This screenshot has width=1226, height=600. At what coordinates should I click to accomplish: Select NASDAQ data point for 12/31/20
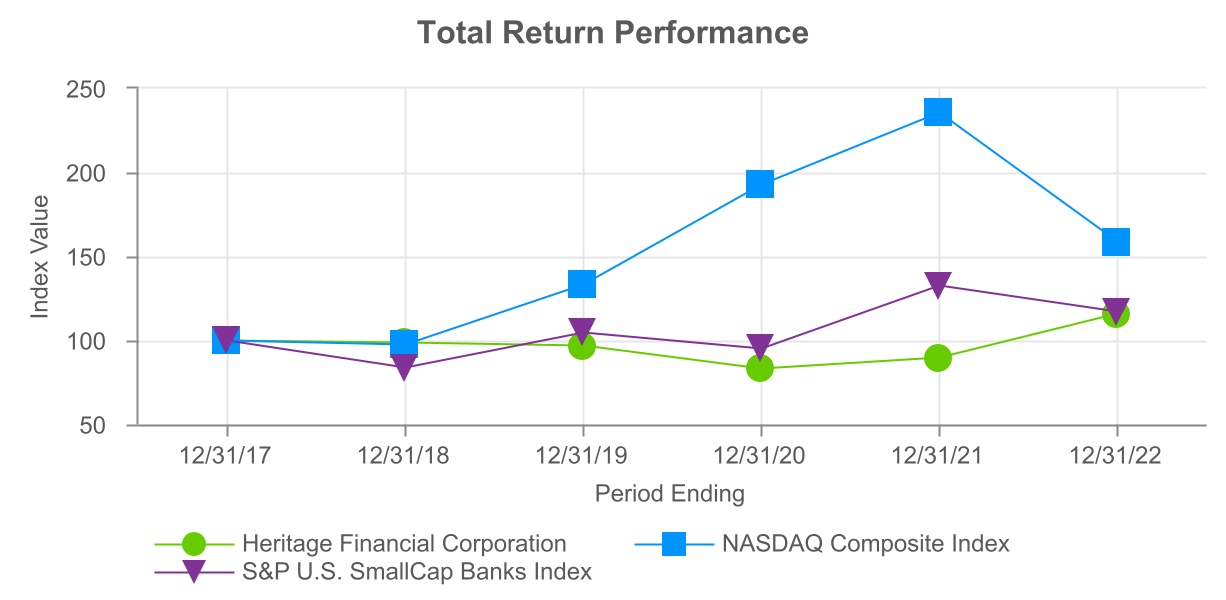[x=760, y=184]
